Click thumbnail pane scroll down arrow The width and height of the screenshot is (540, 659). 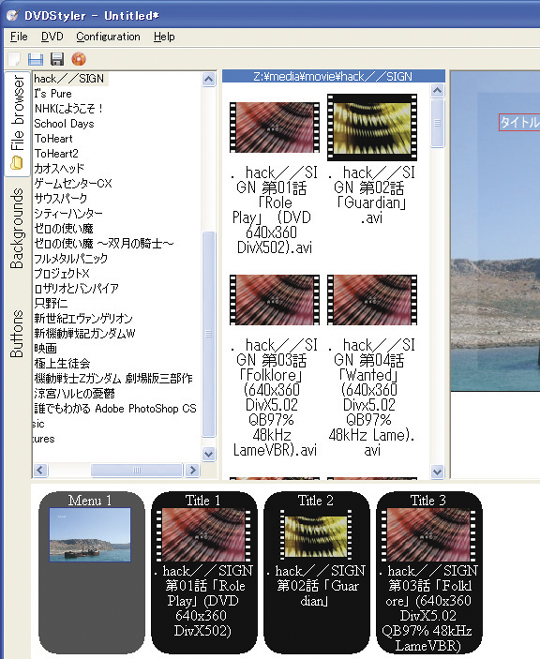coord(437,472)
